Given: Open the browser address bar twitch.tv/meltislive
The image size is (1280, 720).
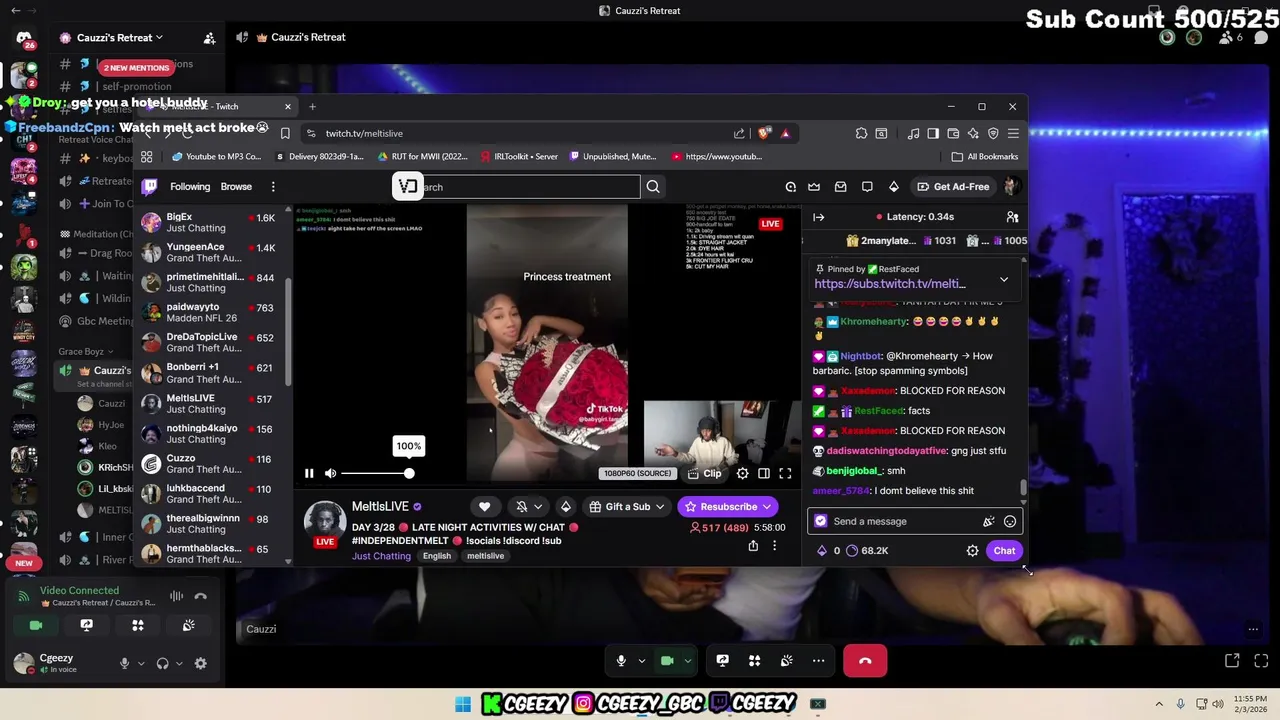Looking at the screenshot, I should coord(363,134).
